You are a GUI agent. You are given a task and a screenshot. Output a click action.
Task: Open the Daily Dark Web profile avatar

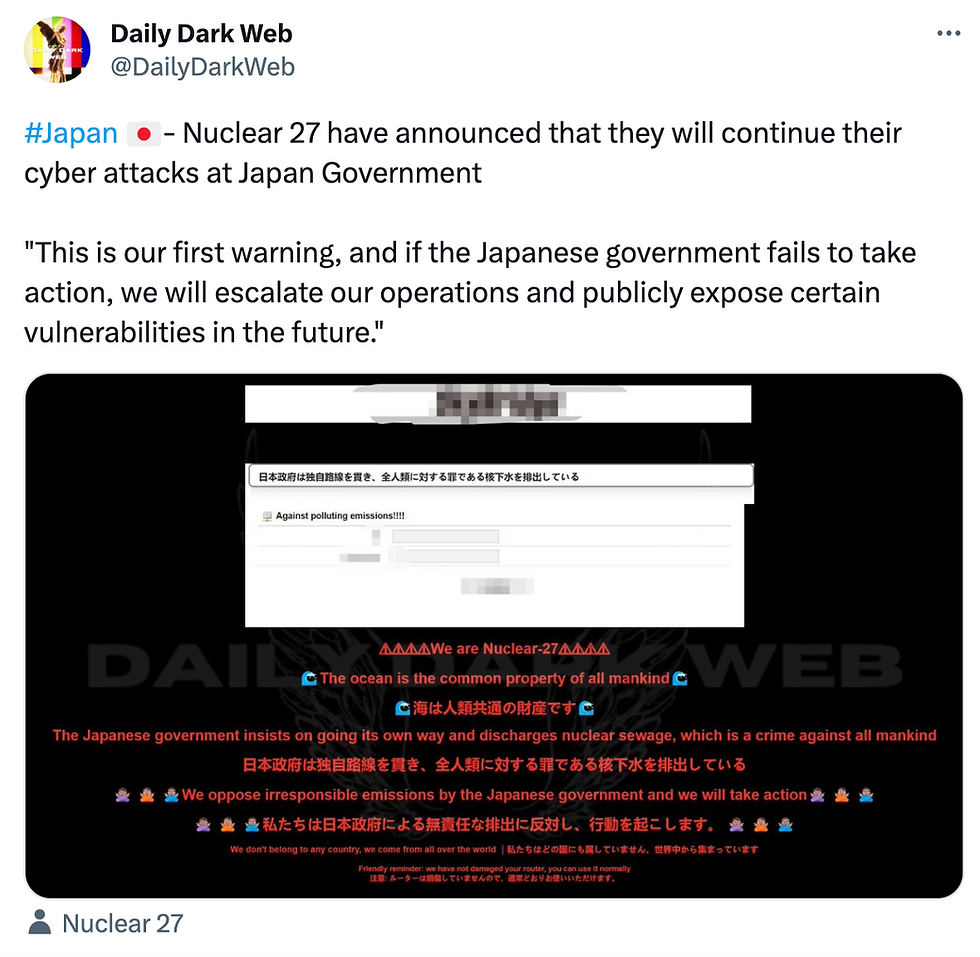57,49
